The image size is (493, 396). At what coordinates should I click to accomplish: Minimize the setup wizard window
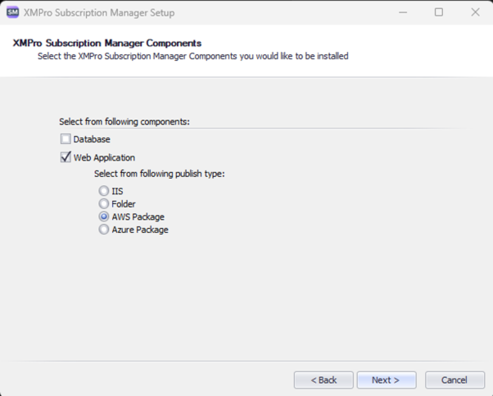point(403,12)
